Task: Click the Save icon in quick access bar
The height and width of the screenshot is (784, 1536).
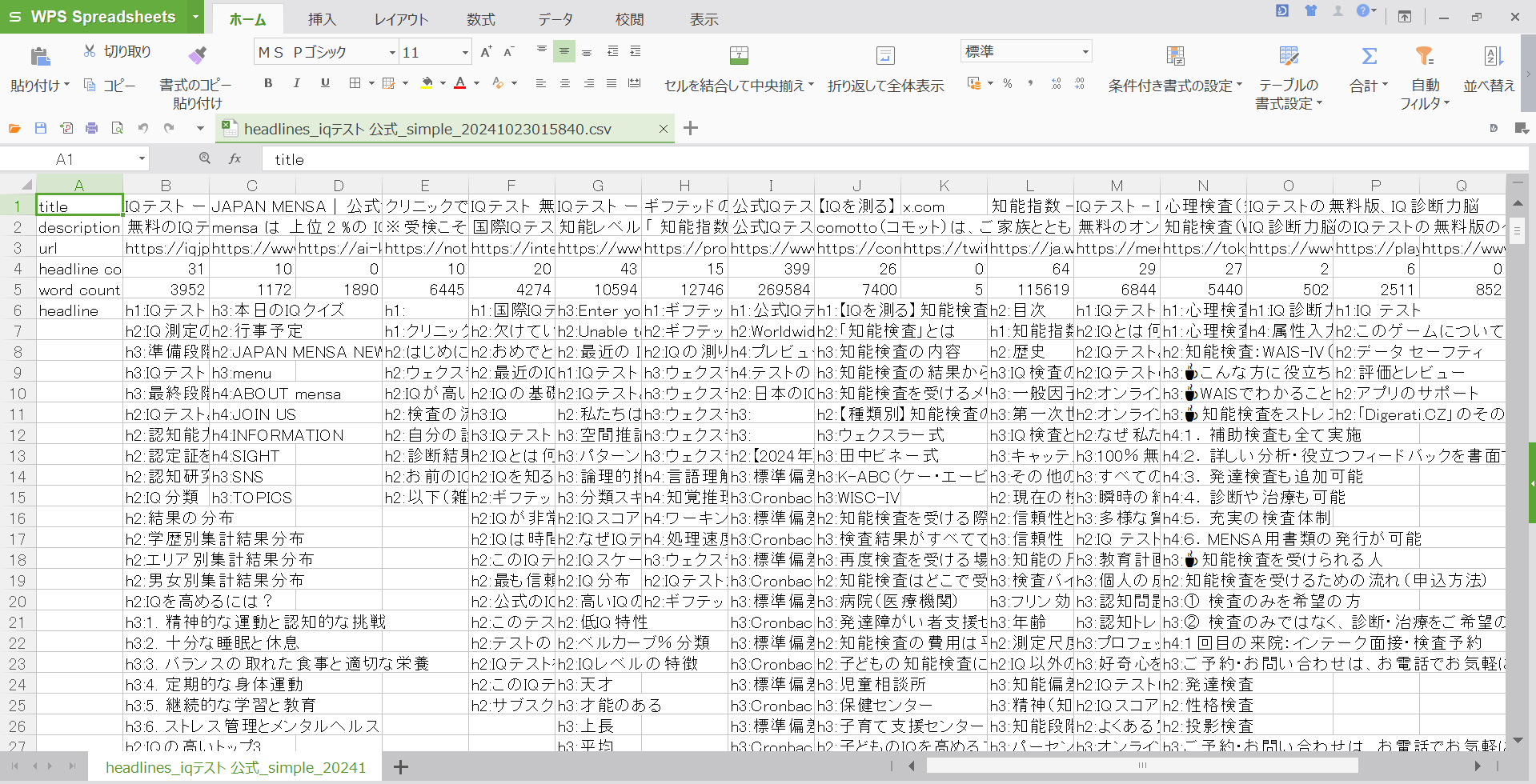Action: point(41,128)
